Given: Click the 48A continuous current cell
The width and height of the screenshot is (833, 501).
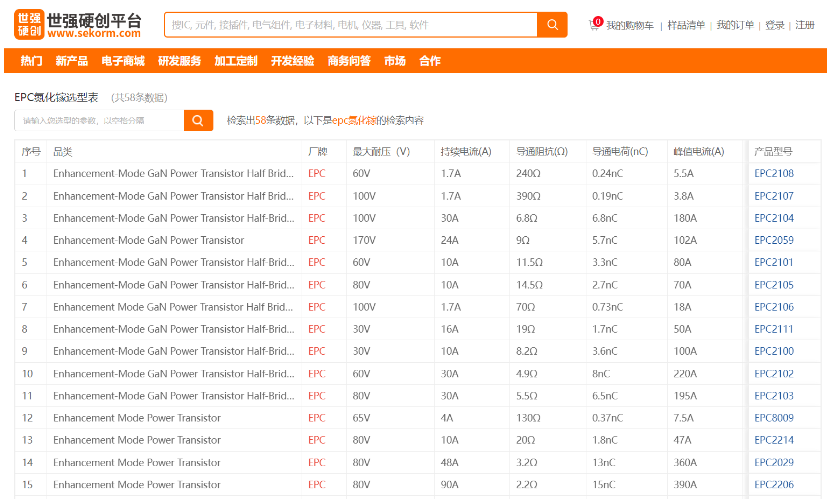Looking at the screenshot, I should pos(449,463).
